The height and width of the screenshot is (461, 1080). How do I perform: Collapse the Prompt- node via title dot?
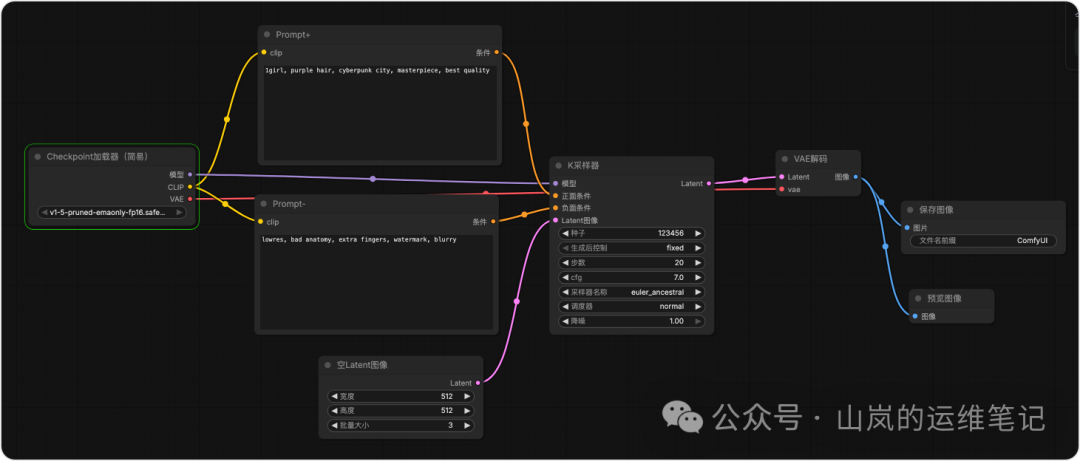coord(262,204)
